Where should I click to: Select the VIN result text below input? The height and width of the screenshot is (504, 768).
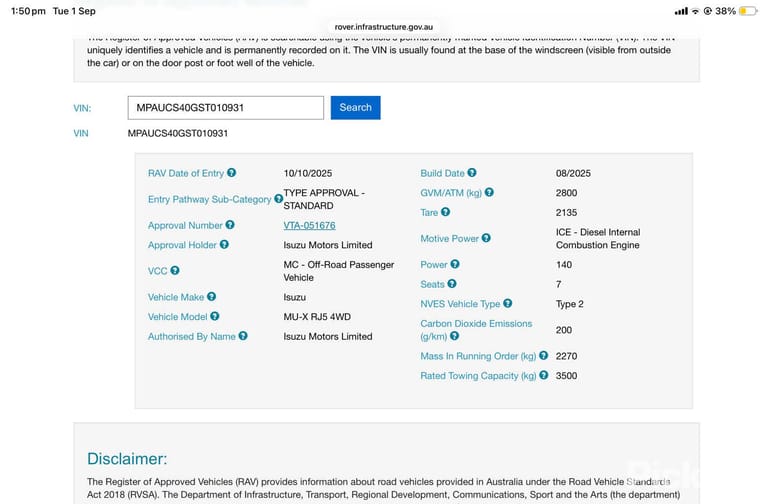pyautogui.click(x=178, y=133)
